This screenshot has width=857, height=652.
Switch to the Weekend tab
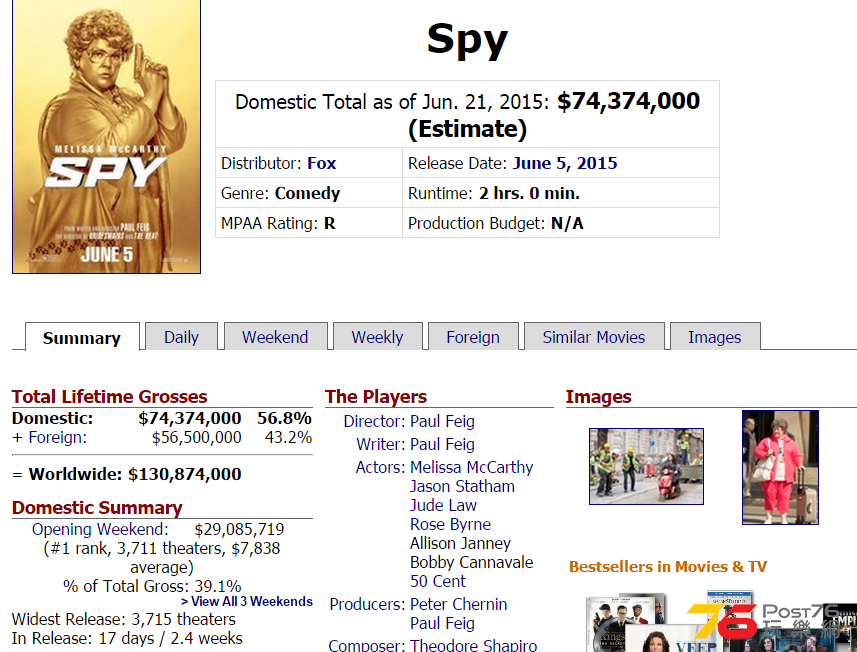[x=275, y=337]
